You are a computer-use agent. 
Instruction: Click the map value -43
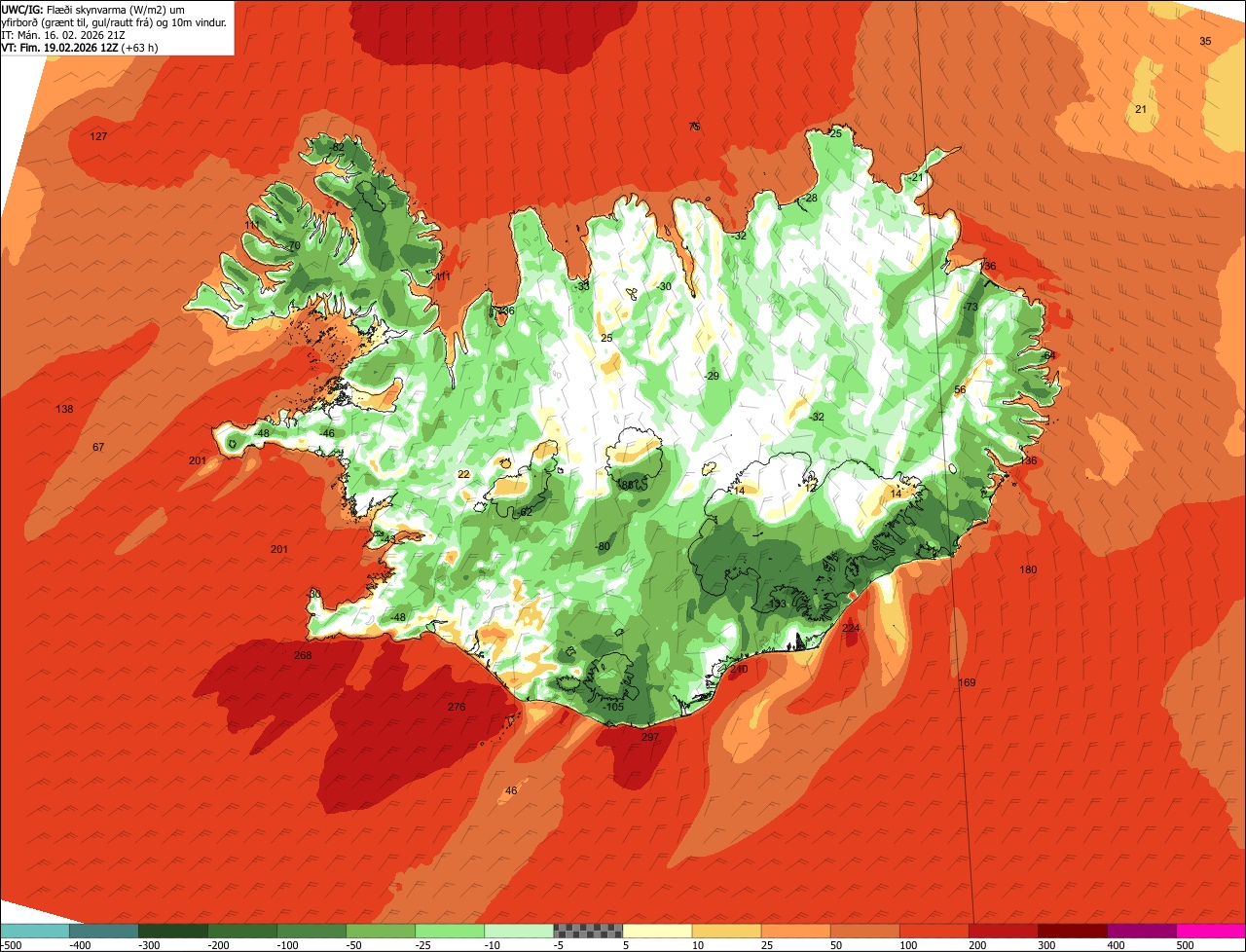pos(387,538)
